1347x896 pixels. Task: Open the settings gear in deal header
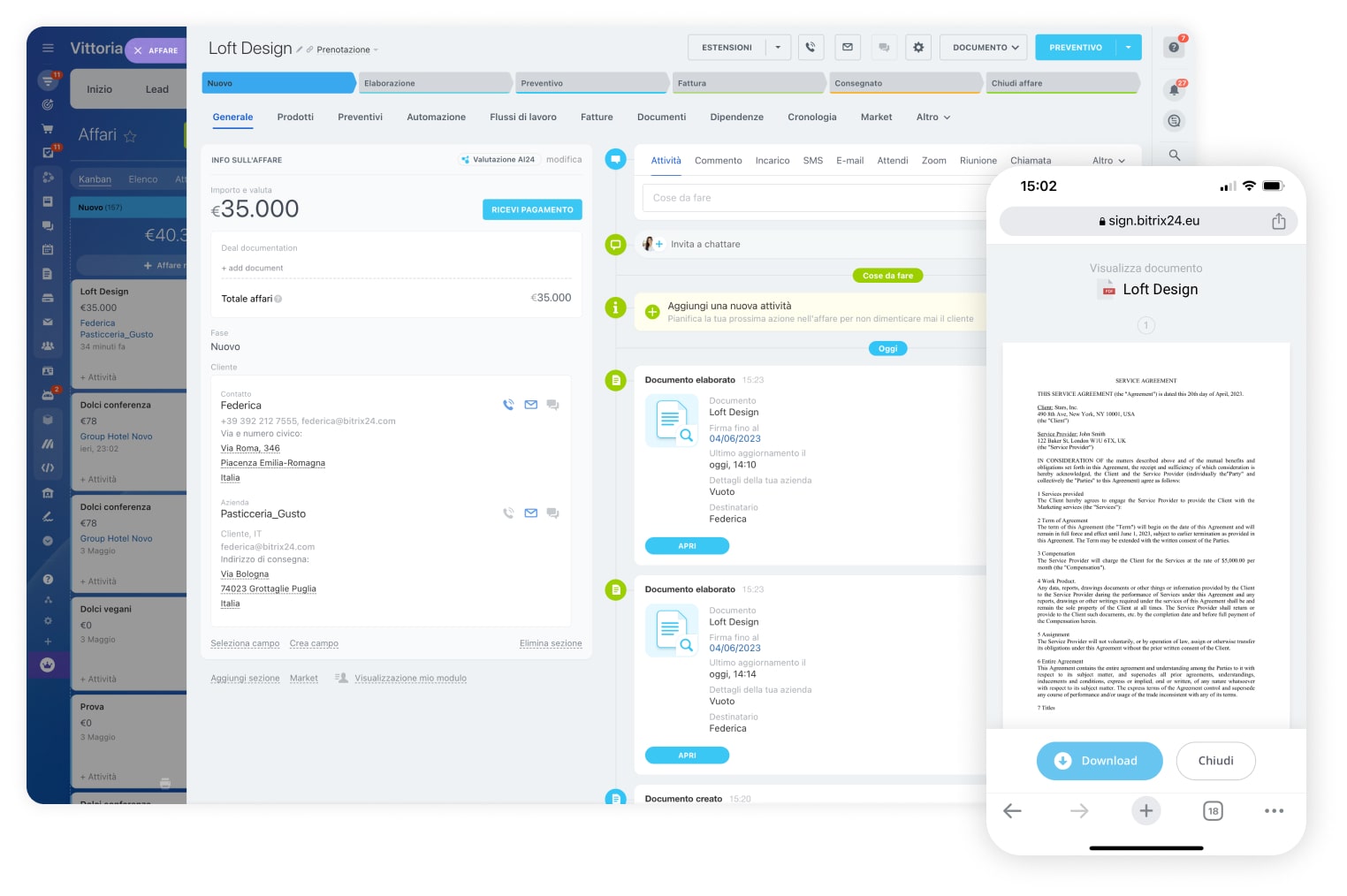(918, 48)
